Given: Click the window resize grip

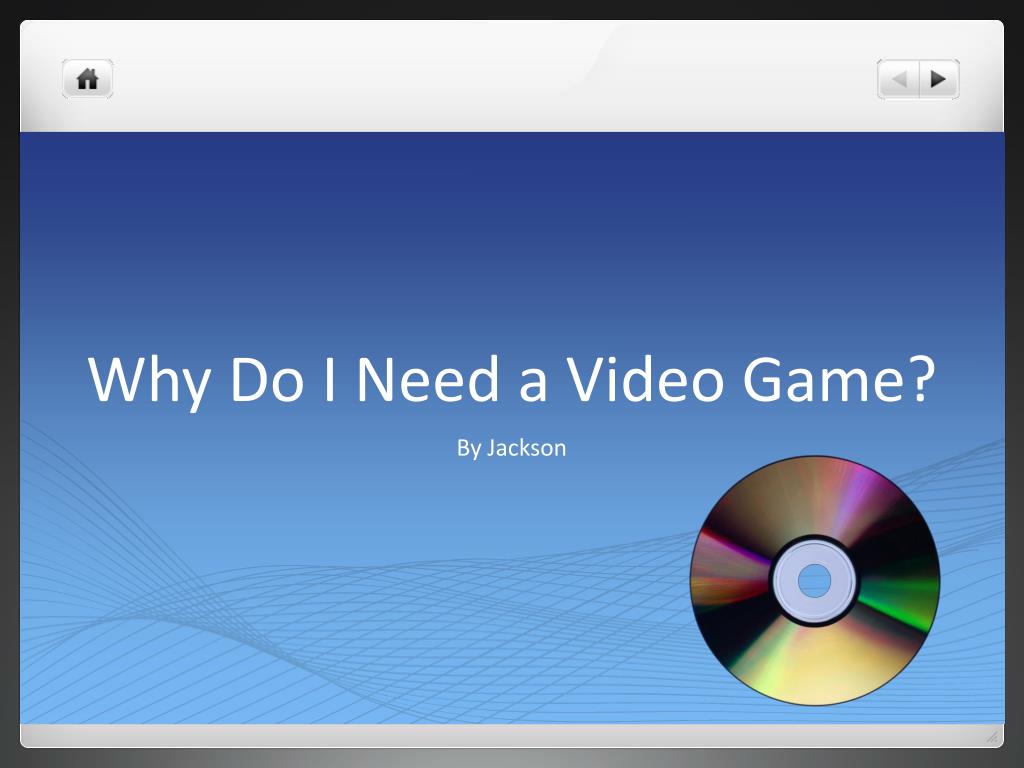Looking at the screenshot, I should 993,737.
